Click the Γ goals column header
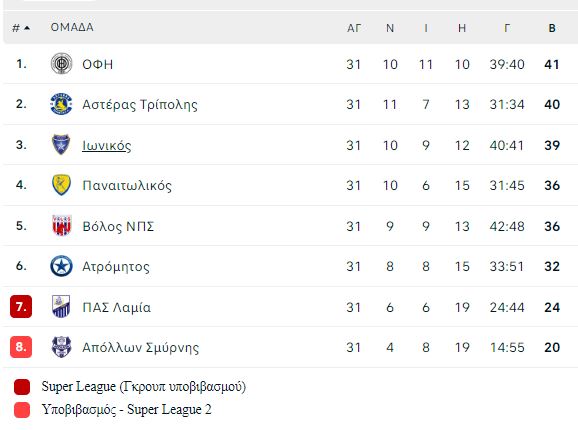The width and height of the screenshot is (578, 430). 507,28
